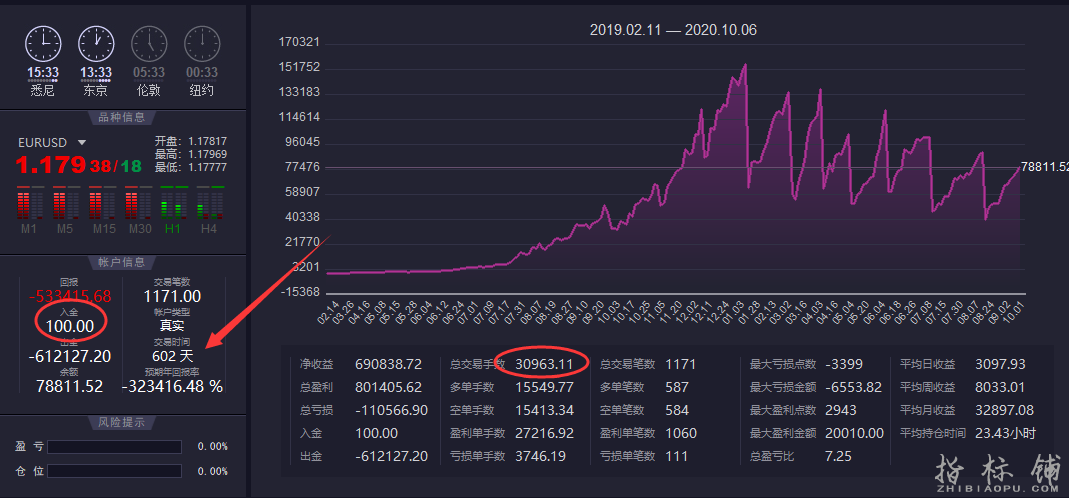Click the 最大亏损金额 value -6553.82

[x=853, y=387]
